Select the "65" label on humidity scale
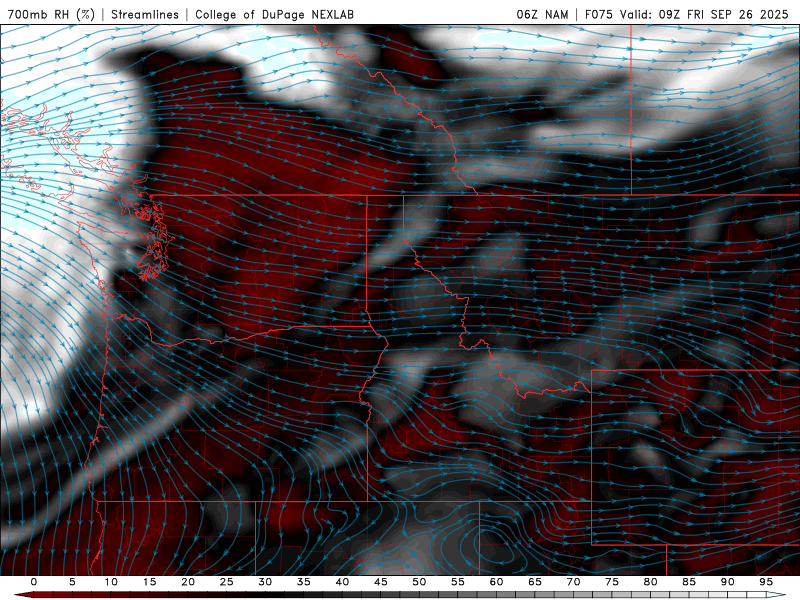This screenshot has height=600, width=800. click(x=535, y=582)
